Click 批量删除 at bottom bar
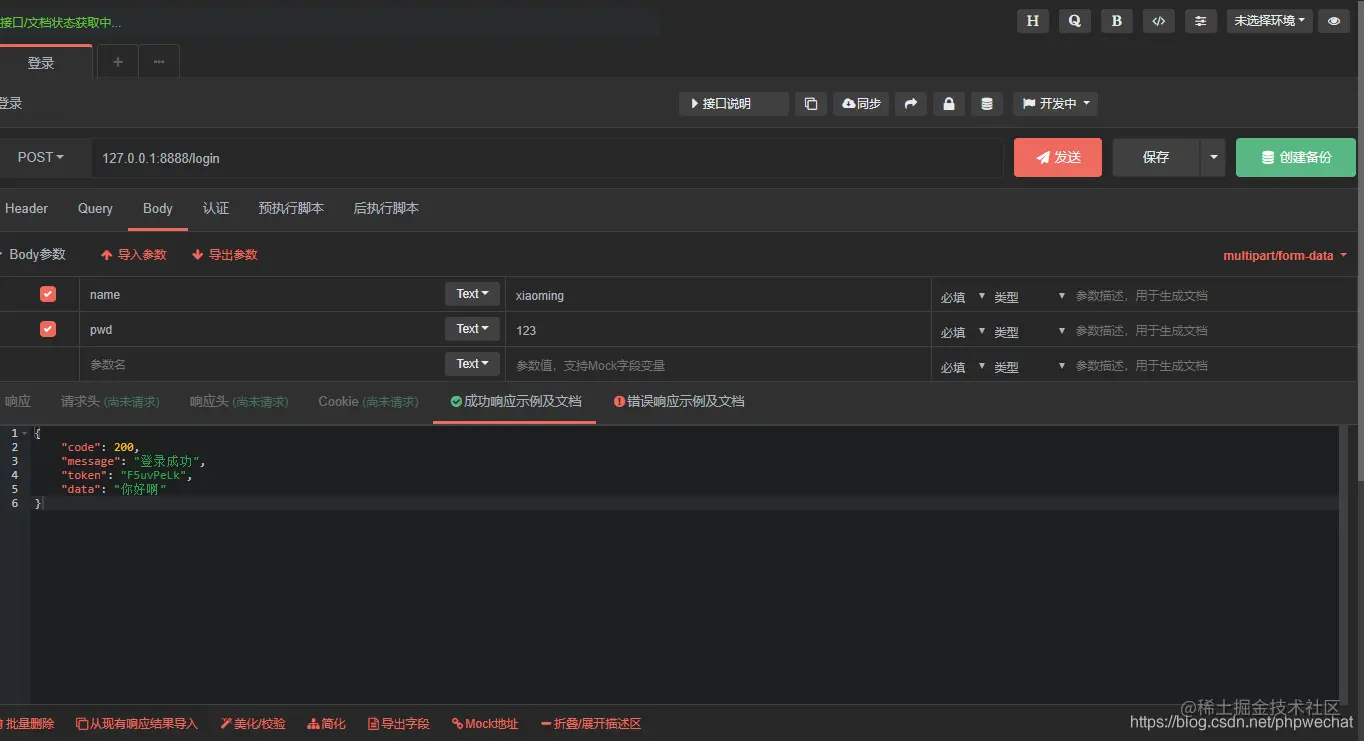The width and height of the screenshot is (1364, 741). tap(27, 723)
